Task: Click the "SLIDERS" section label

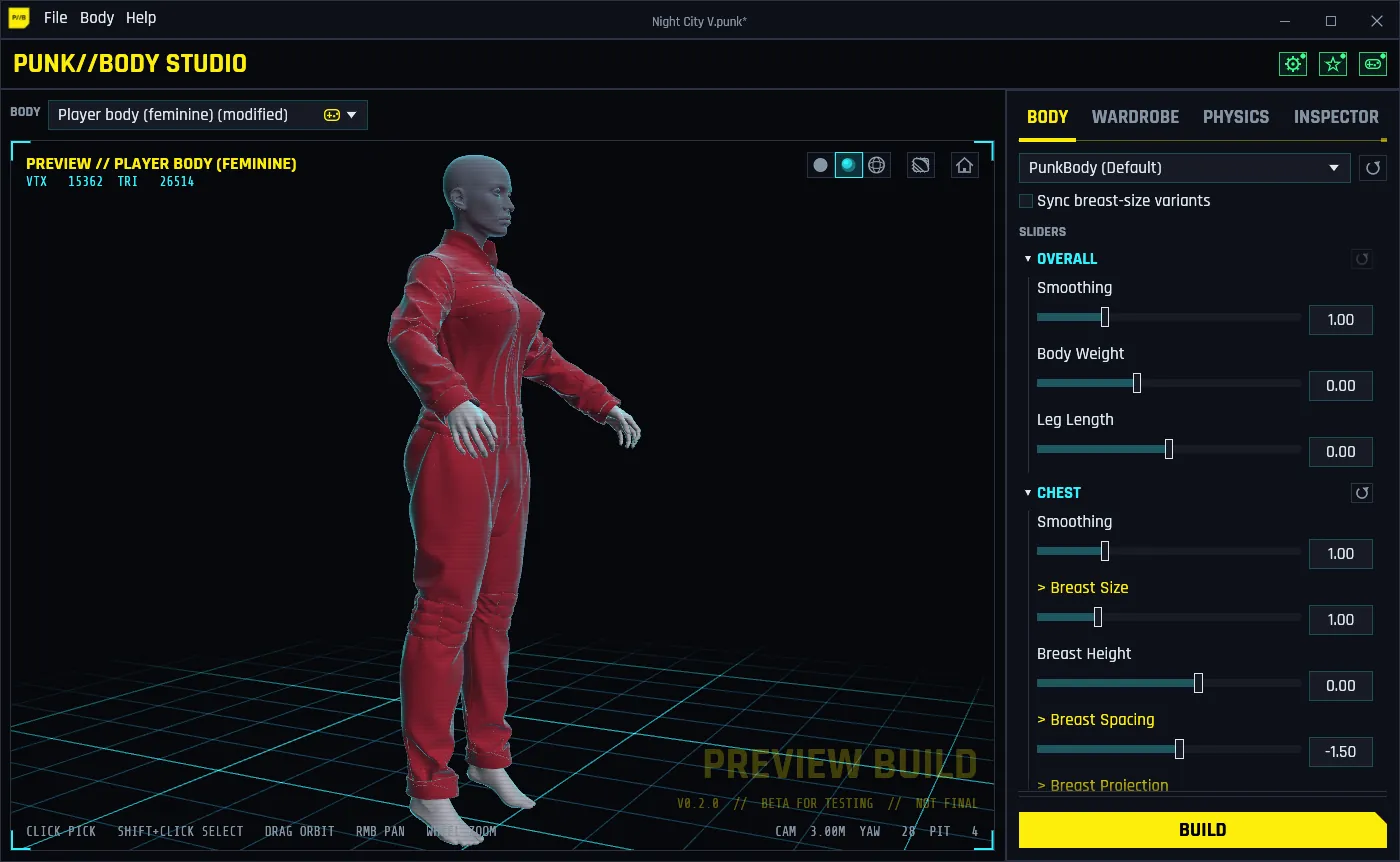Action: click(1042, 232)
